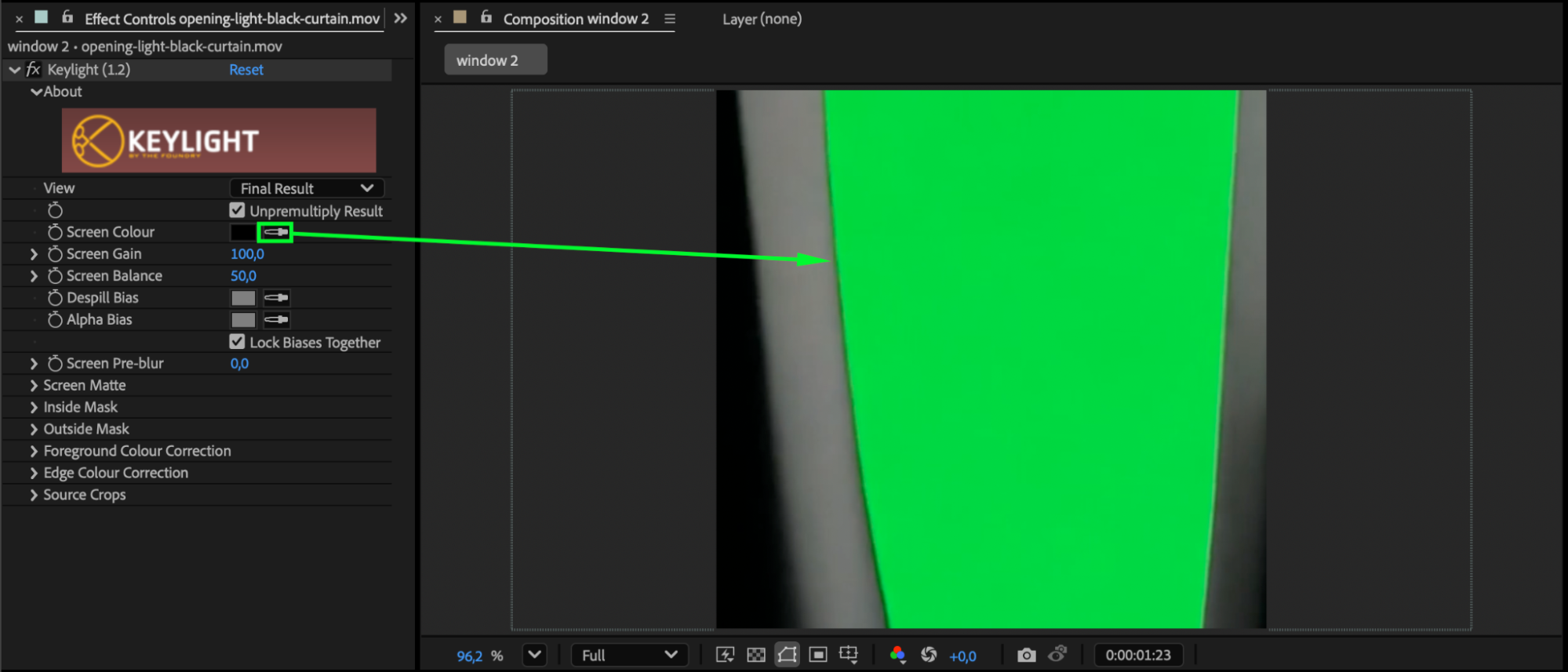Click the Reset link for Keylight

(x=246, y=70)
